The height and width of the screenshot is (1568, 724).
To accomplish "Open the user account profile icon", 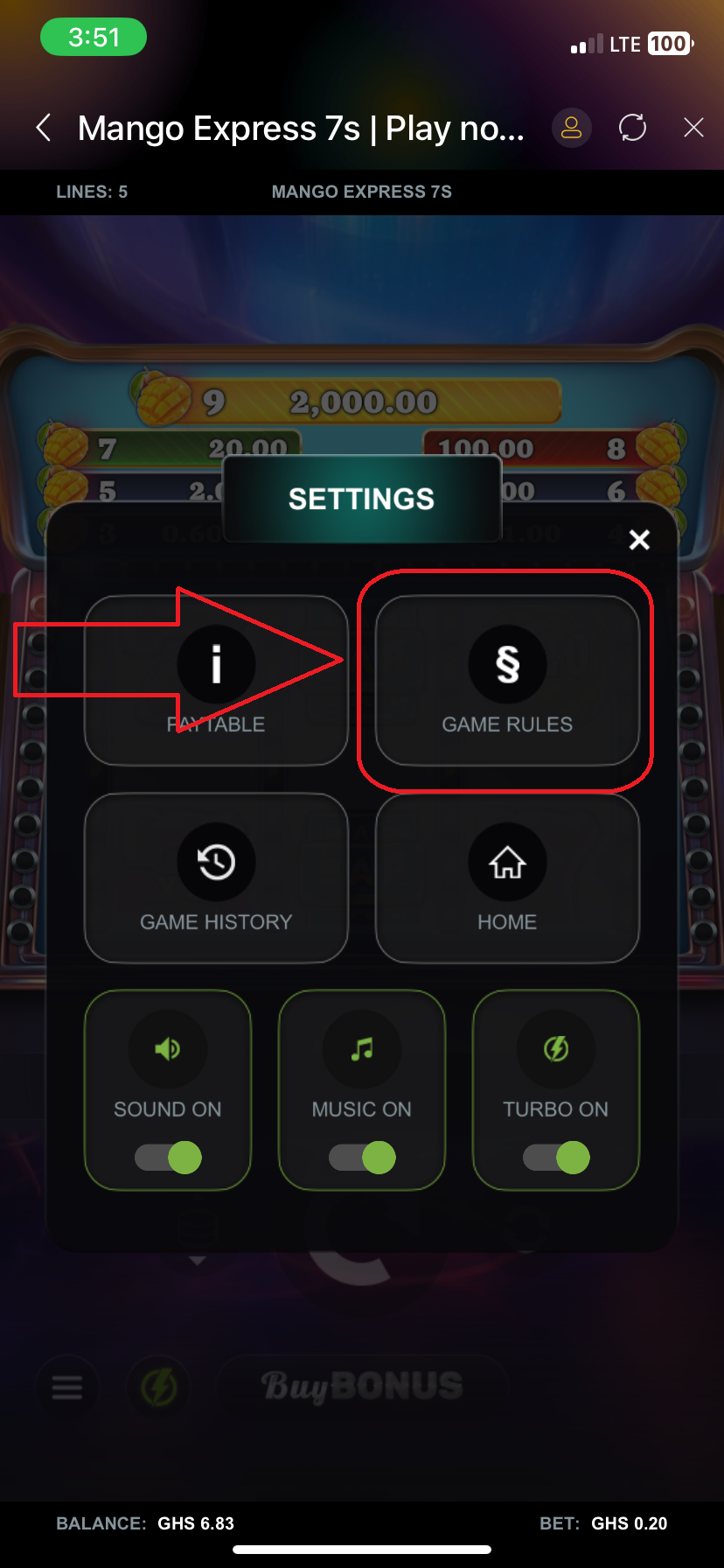I will coord(571,129).
